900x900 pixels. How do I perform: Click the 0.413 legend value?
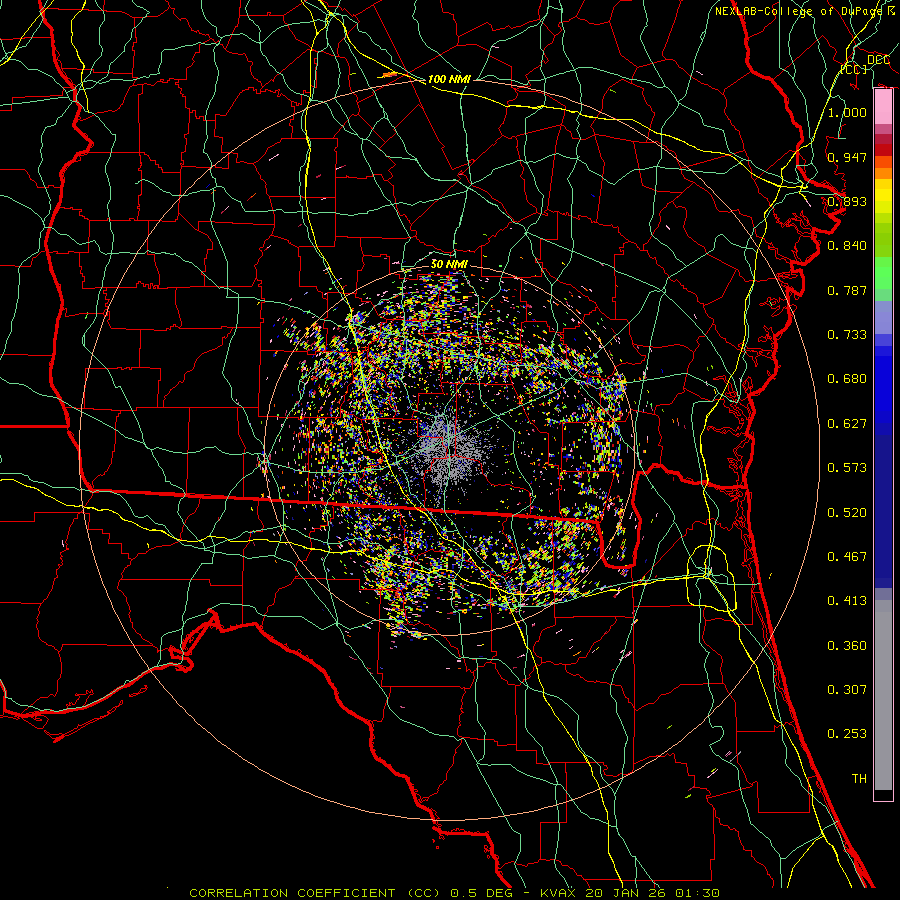pos(847,601)
